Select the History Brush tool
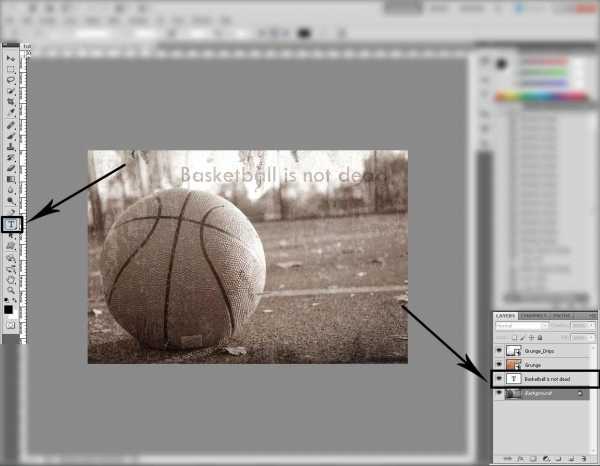This screenshot has height=466, width=600. click(11, 157)
